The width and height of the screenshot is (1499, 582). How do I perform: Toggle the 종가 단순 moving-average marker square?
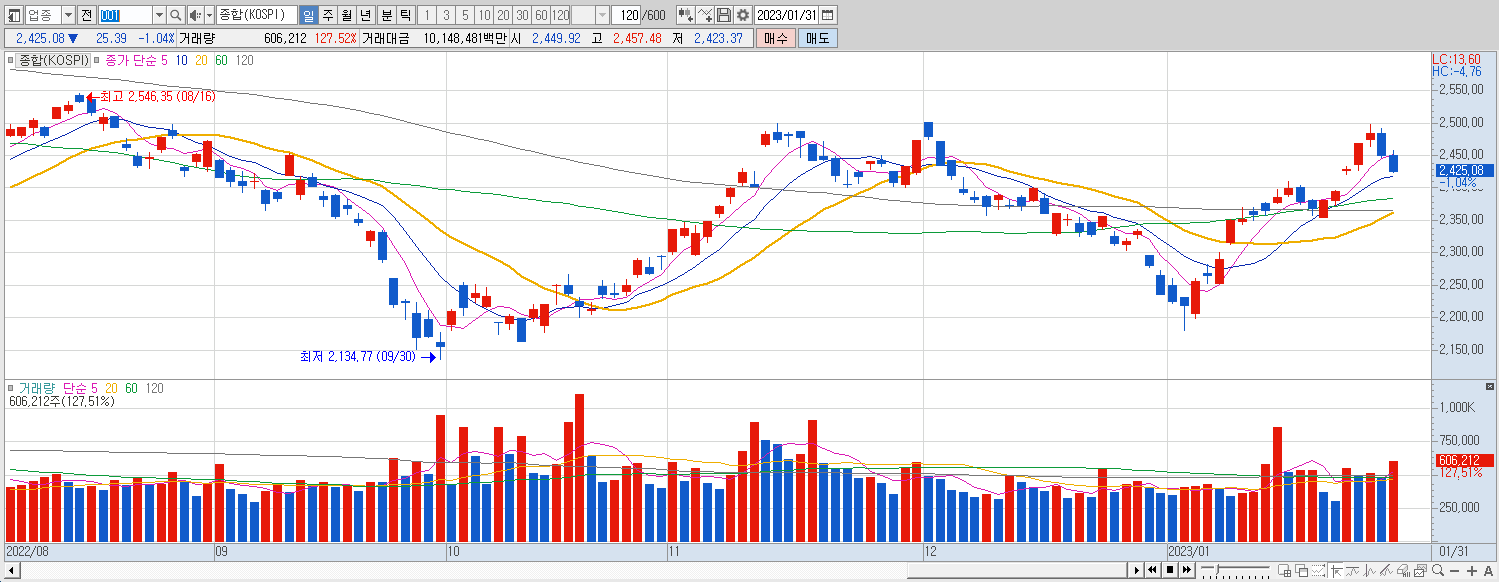(x=98, y=60)
